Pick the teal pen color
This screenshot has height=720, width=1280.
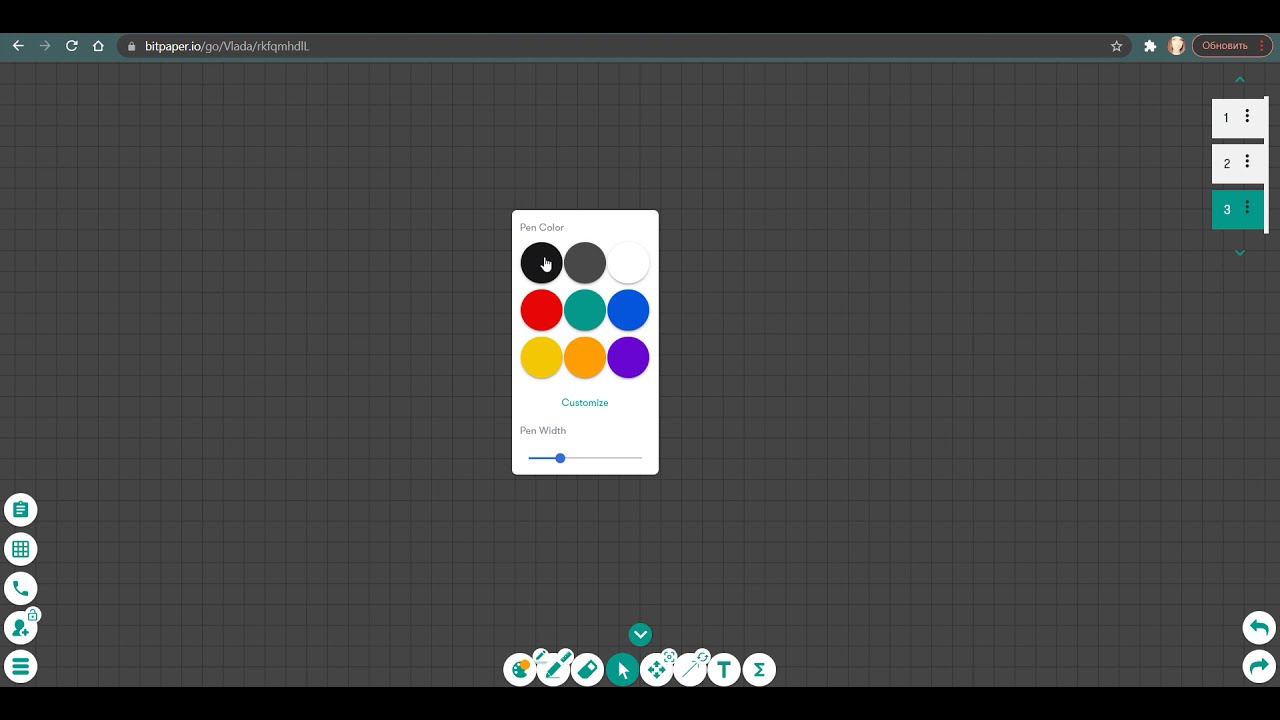(x=585, y=310)
